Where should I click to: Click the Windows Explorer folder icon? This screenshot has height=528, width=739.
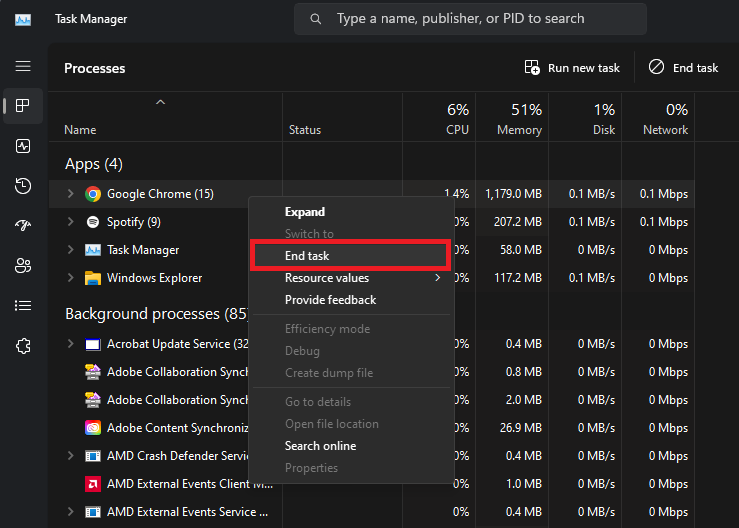(x=93, y=278)
